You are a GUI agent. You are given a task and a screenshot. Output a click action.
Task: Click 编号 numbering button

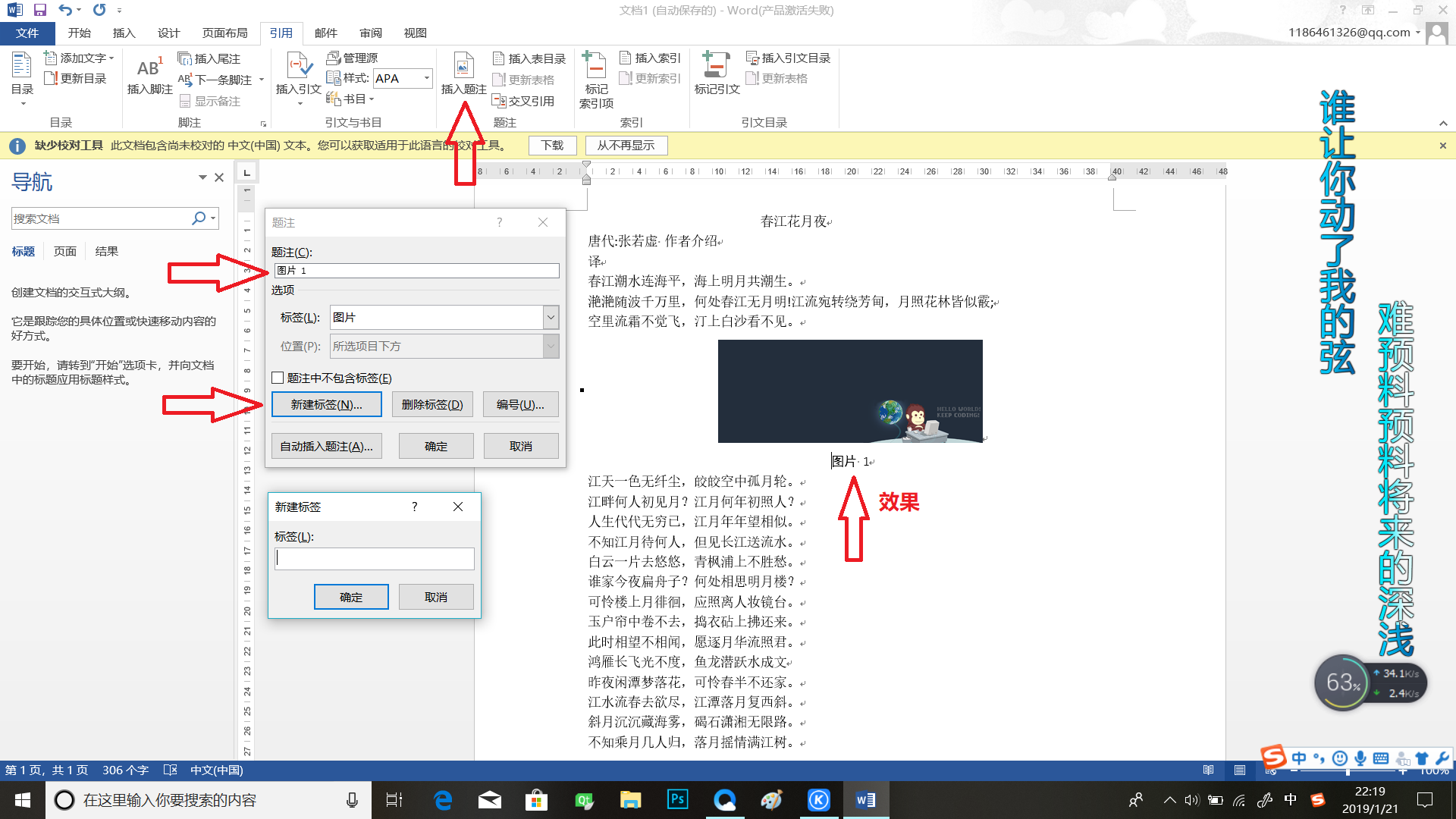tap(520, 405)
